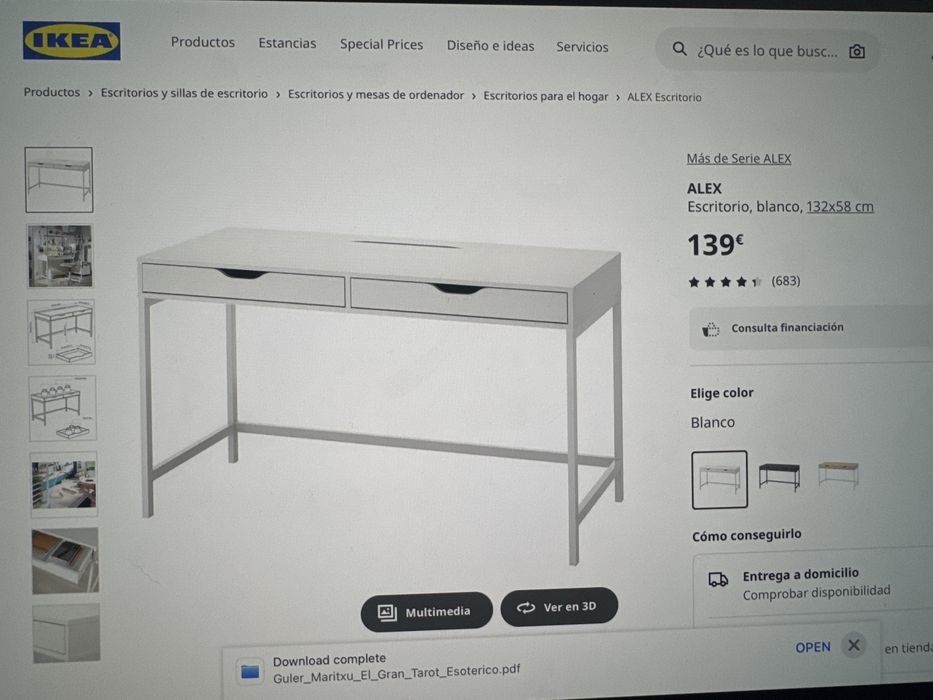Open the Estancias menu
The height and width of the screenshot is (700, 933).
pyautogui.click(x=287, y=43)
